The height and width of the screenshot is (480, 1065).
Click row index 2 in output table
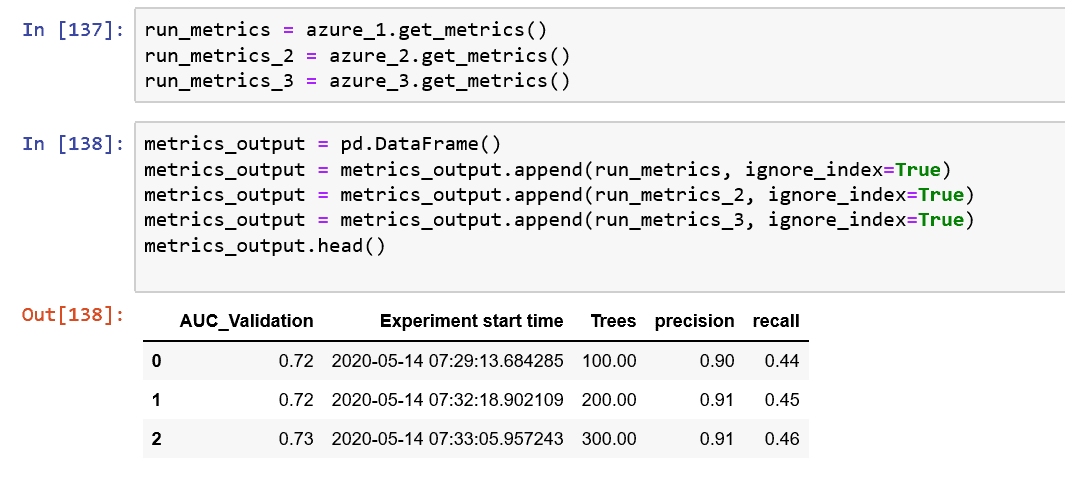point(156,439)
